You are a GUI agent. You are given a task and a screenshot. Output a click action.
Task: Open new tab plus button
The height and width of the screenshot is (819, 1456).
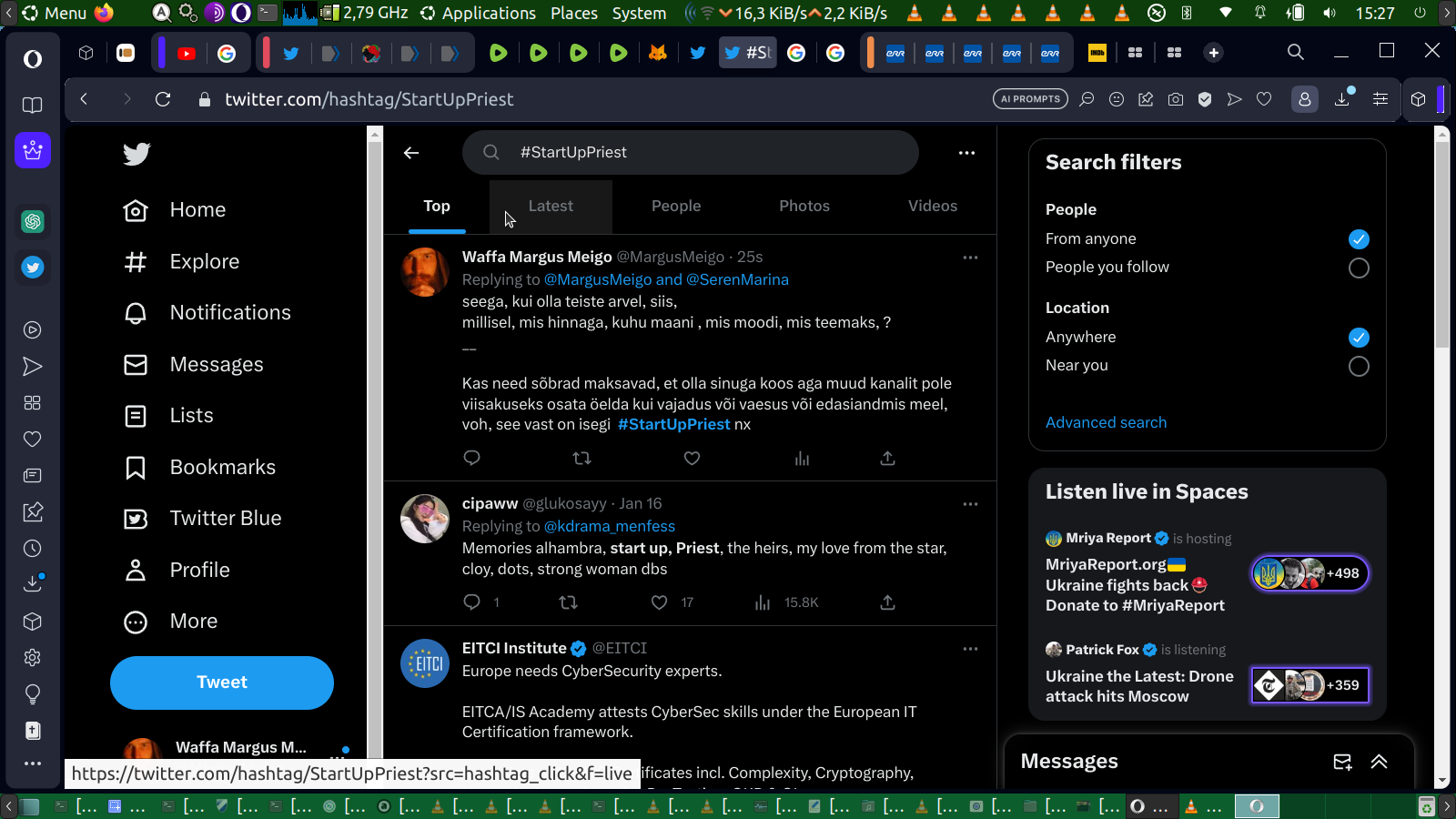pos(1213,53)
